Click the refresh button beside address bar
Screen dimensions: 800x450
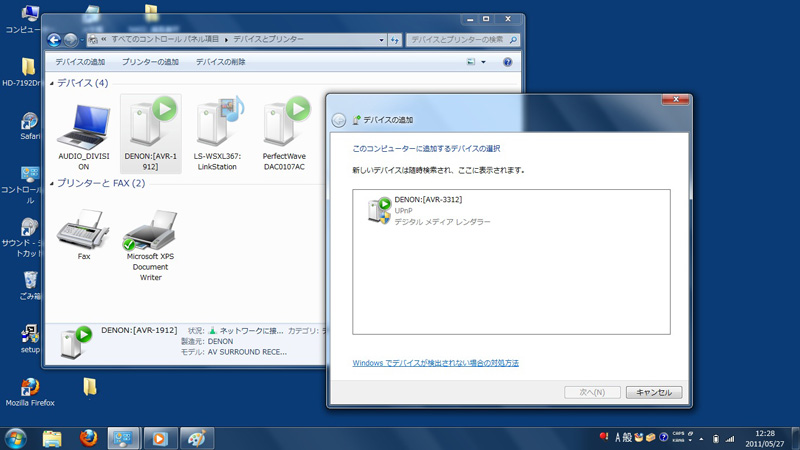394,40
